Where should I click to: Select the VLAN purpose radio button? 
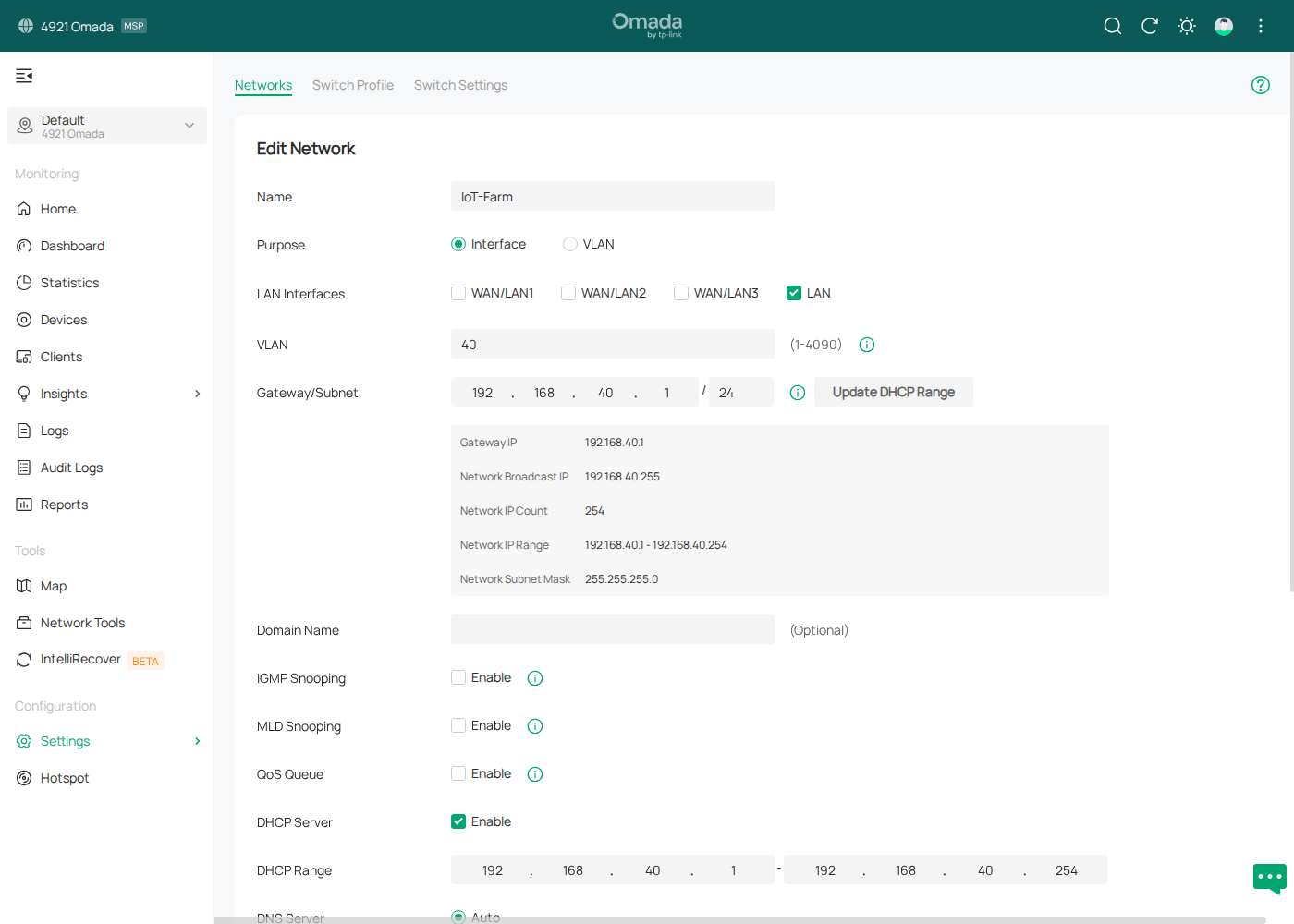570,244
